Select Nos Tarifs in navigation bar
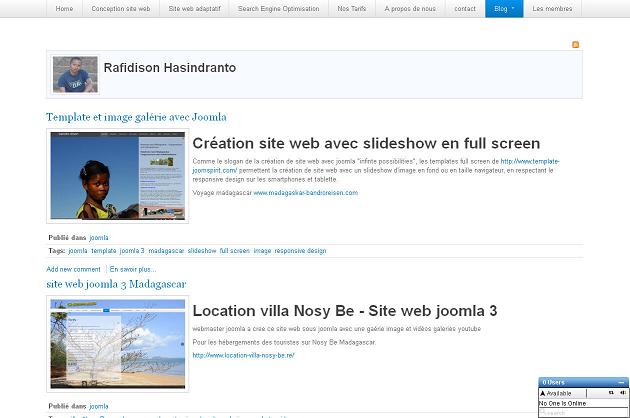This screenshot has height=418, width=630. click(351, 8)
